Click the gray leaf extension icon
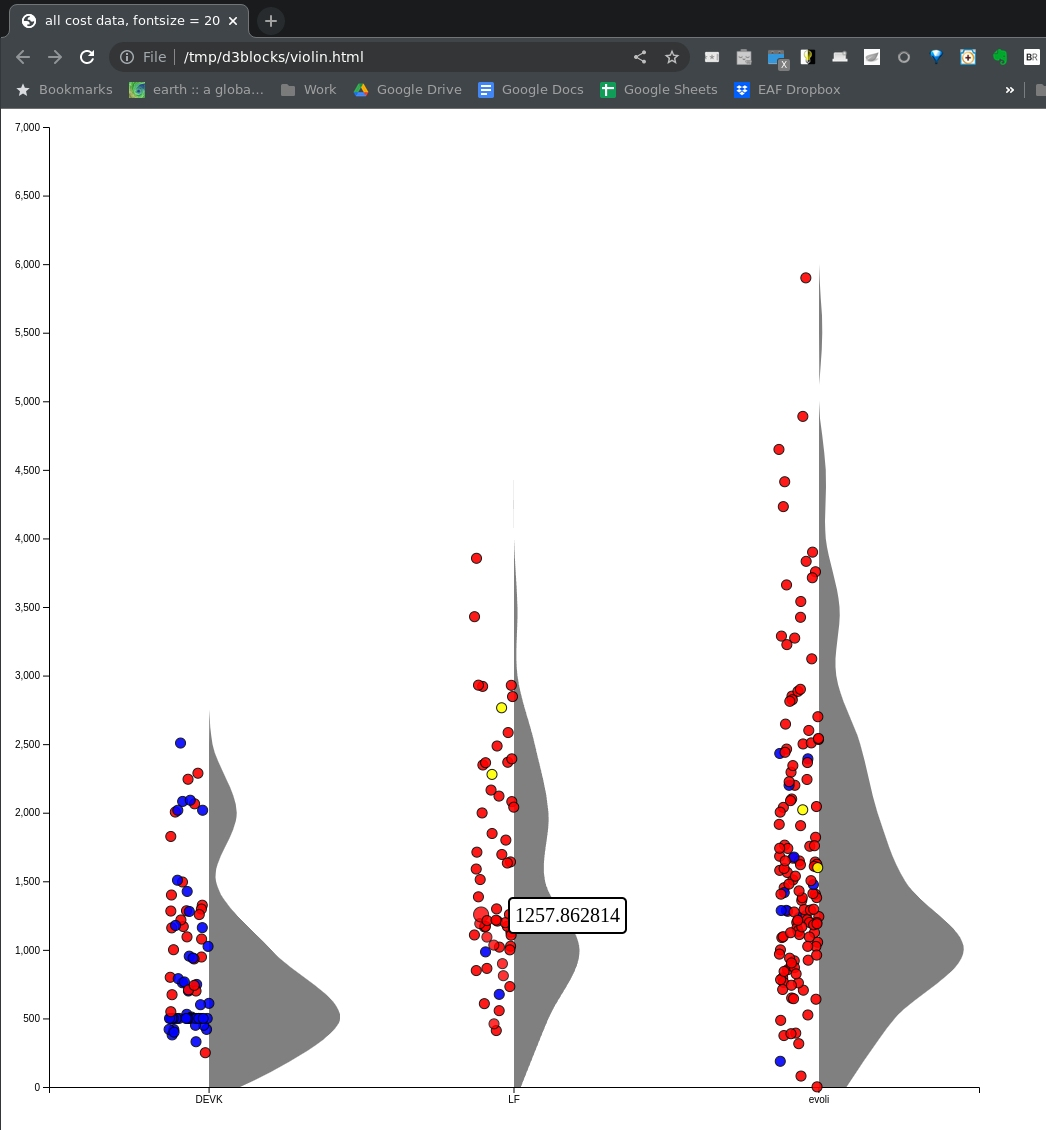This screenshot has height=1130, width=1046. click(872, 57)
